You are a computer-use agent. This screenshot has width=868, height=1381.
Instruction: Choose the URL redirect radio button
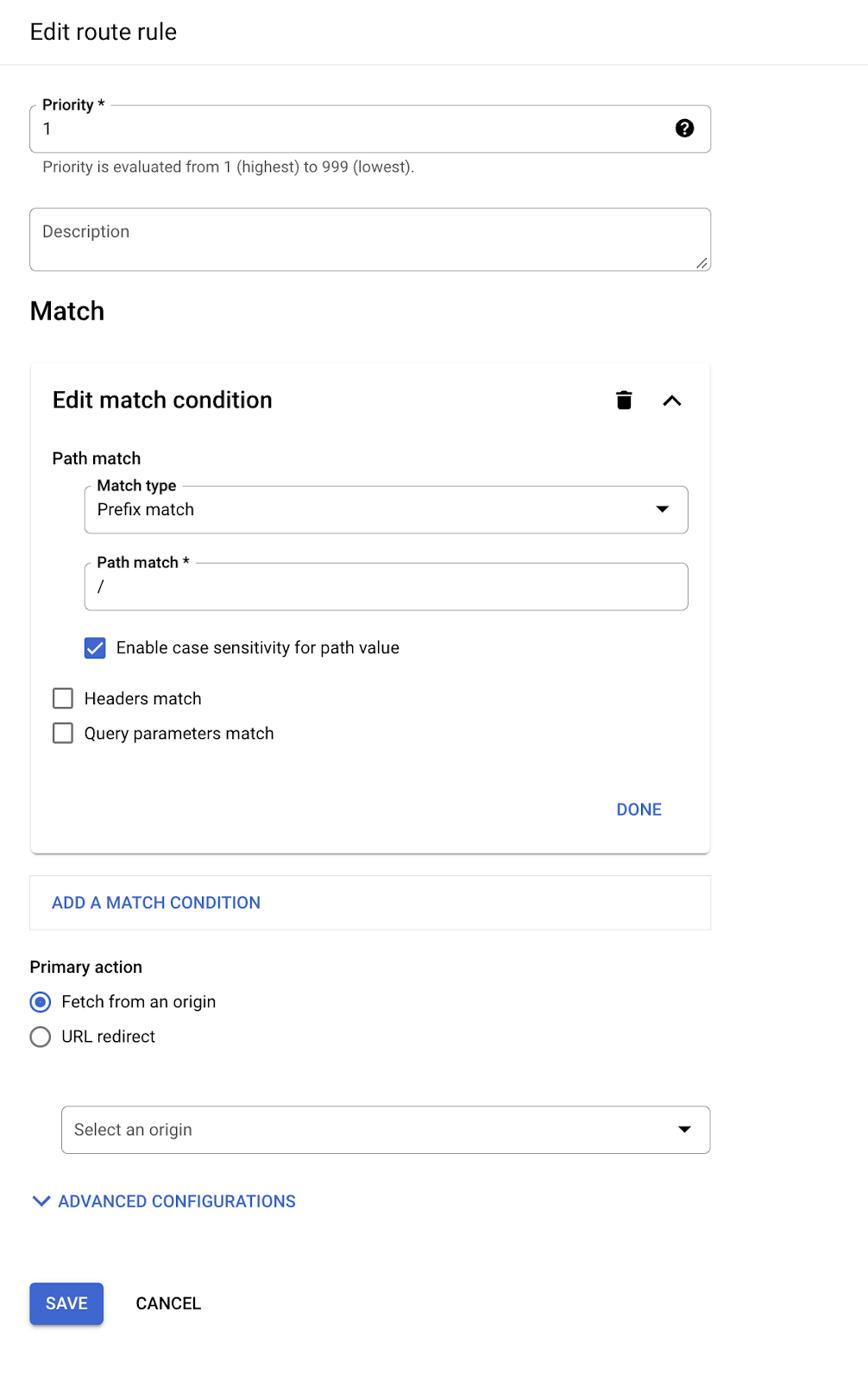[41, 1037]
